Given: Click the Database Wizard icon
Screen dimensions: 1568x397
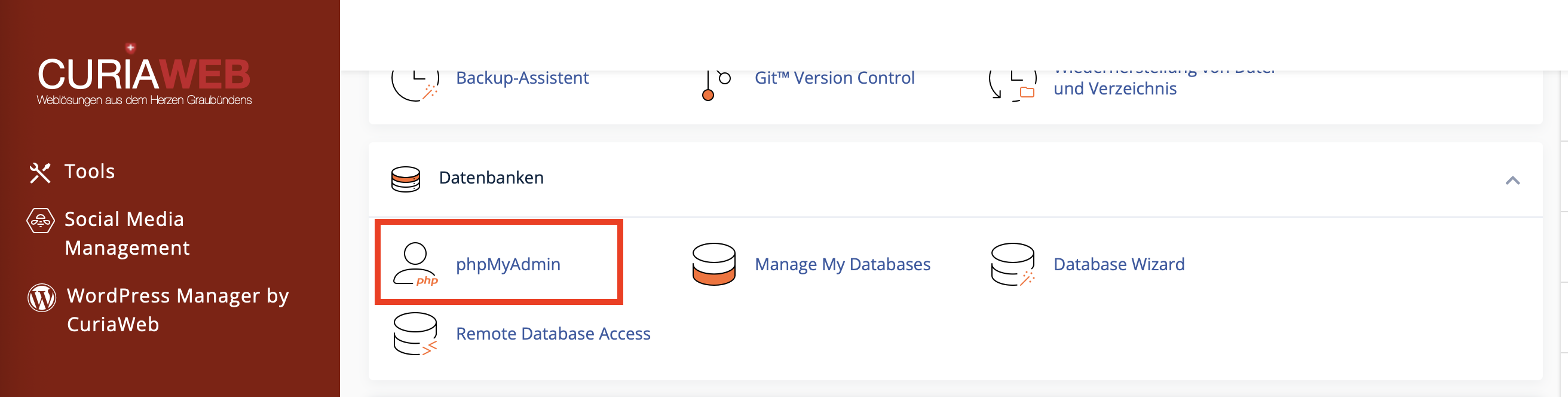Looking at the screenshot, I should pyautogui.click(x=1013, y=264).
